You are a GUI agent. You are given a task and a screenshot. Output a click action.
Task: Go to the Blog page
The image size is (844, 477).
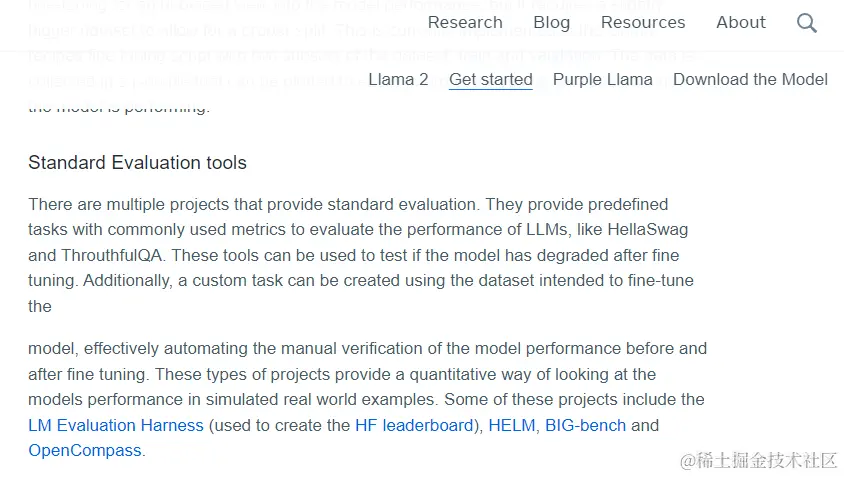(551, 22)
